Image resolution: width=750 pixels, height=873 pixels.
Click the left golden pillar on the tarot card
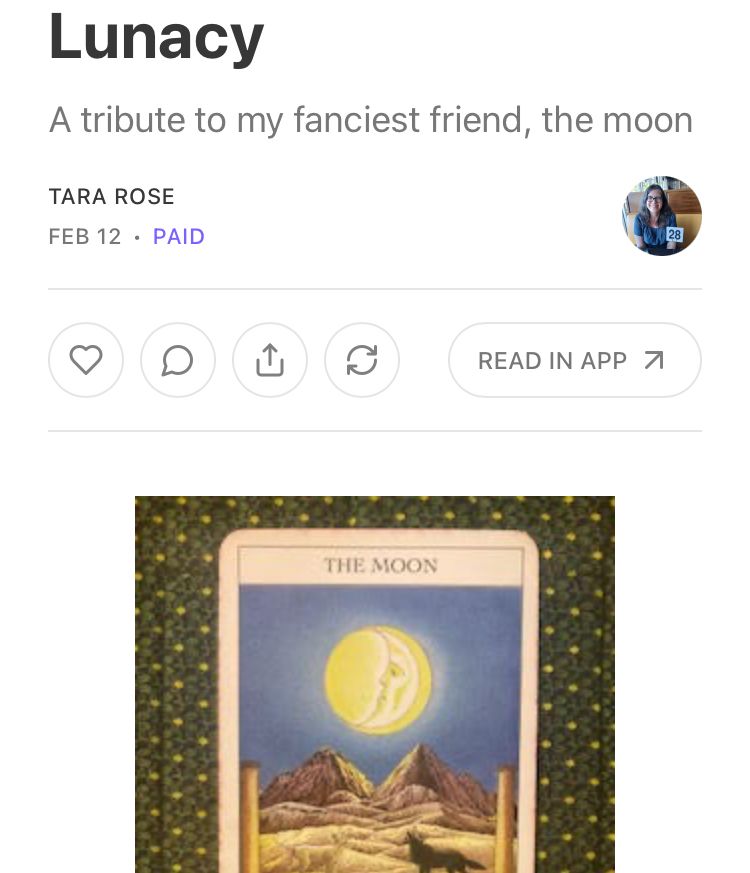coord(250,817)
